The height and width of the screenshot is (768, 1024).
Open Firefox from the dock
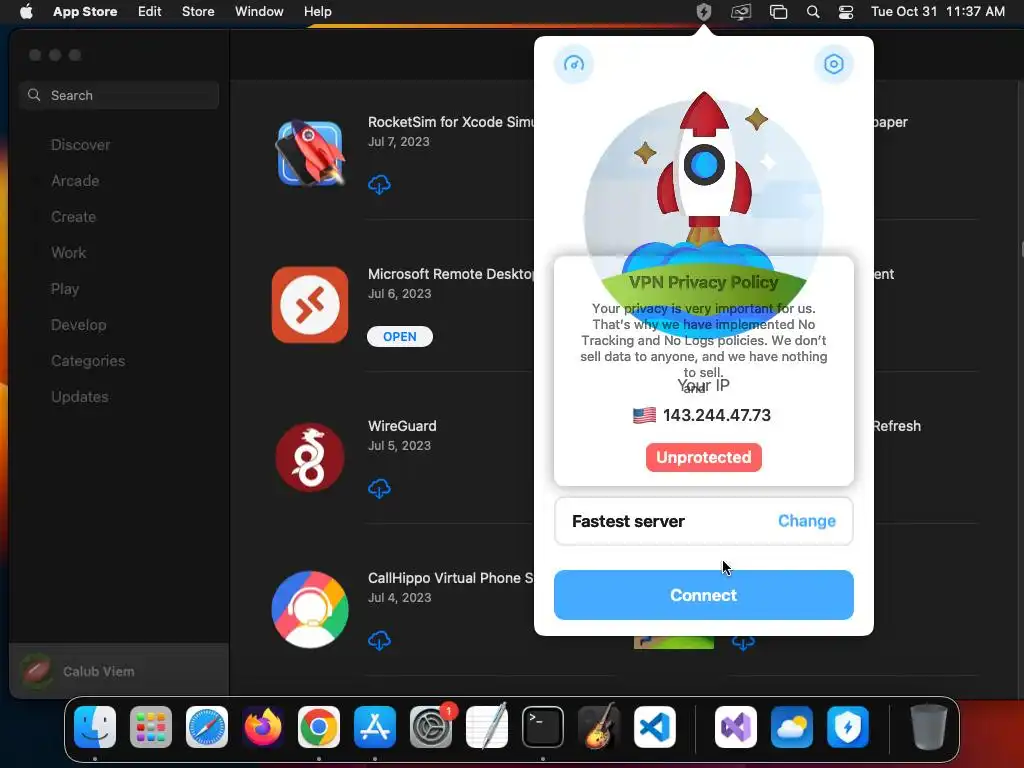[x=263, y=727]
